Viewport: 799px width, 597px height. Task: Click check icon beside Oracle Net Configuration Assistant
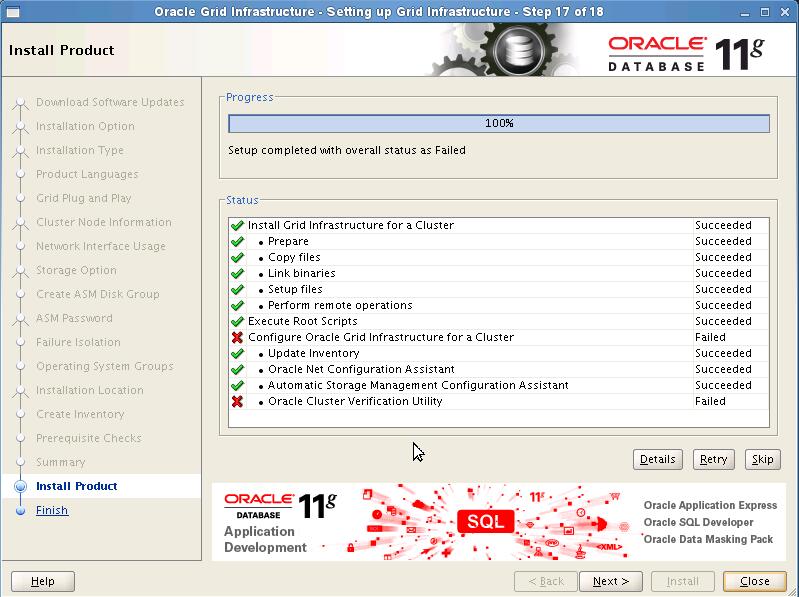tap(237, 369)
